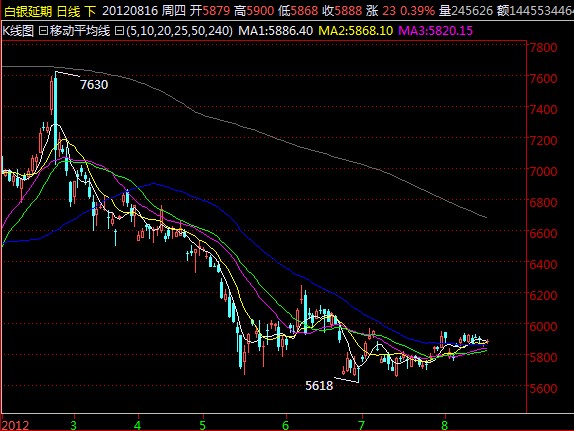Click the month 7 marker on time axis
This screenshot has width=574, height=431.
pos(362,425)
